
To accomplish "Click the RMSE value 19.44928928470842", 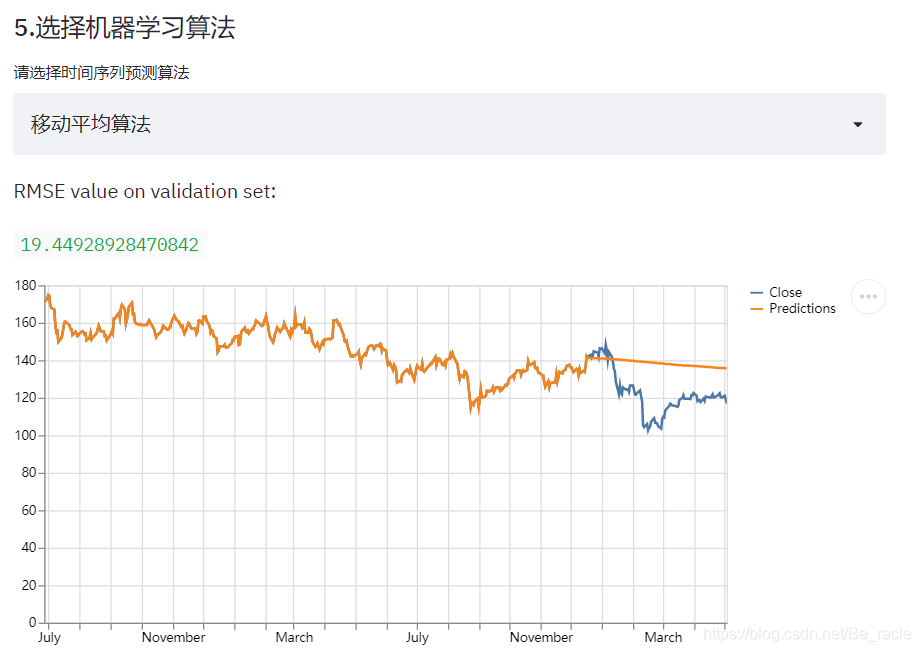I will (x=109, y=244).
